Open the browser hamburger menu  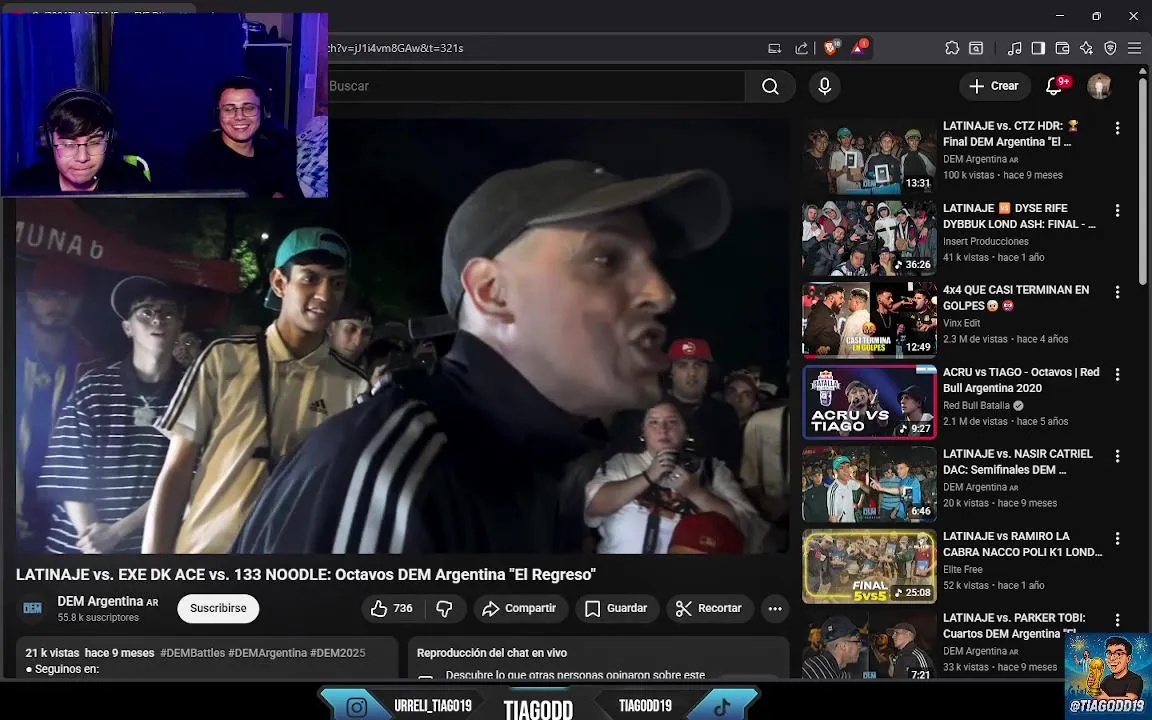[x=1134, y=48]
